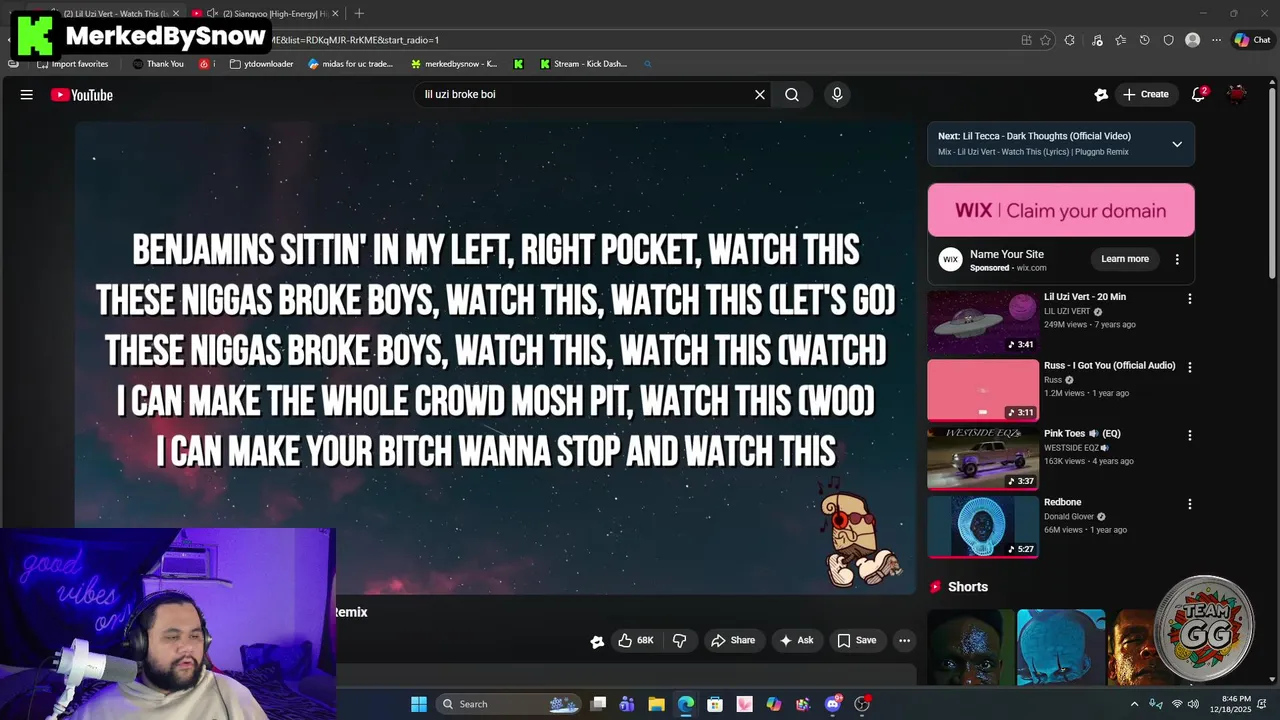Open options menu for the Wix ad
Screen dimensions: 1280x720
(x=1177, y=259)
